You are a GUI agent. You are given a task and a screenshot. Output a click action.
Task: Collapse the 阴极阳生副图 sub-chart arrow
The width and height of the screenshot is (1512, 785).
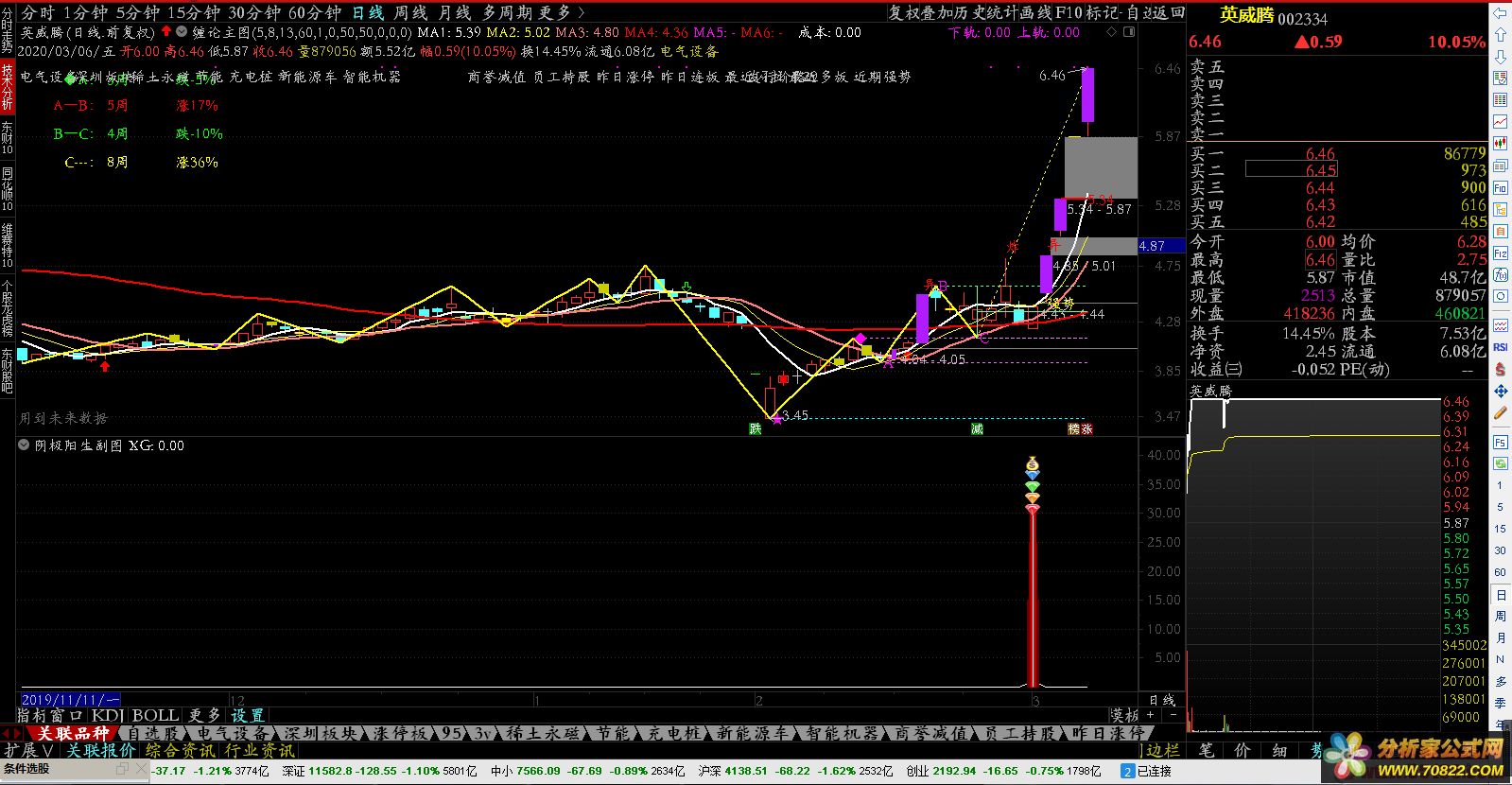tap(24, 445)
